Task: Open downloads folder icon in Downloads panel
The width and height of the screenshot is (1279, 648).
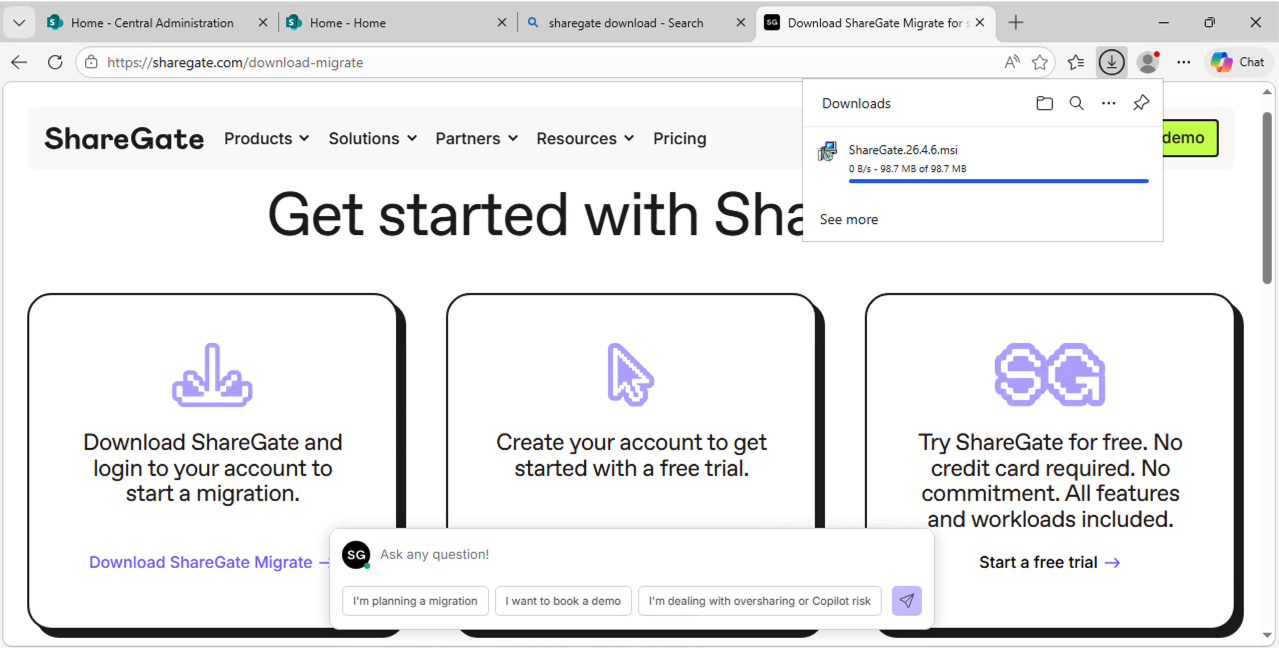Action: point(1045,103)
